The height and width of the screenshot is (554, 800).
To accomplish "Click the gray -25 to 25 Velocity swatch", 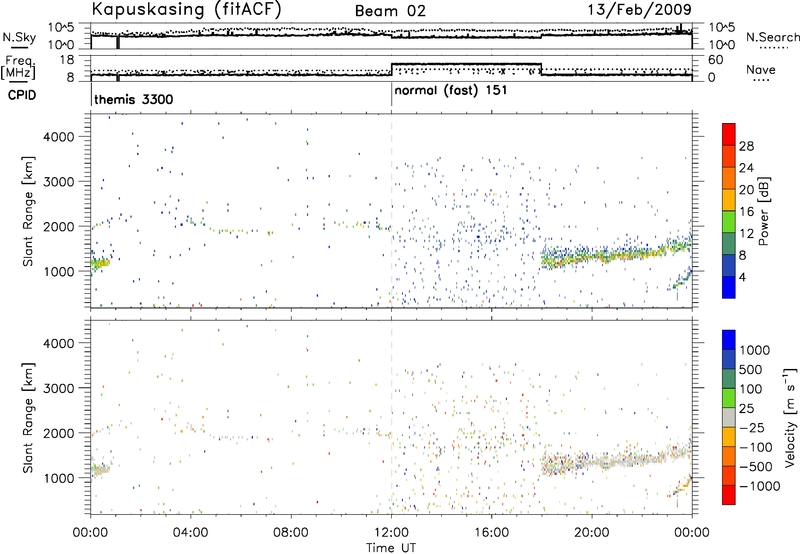I will pos(729,417).
